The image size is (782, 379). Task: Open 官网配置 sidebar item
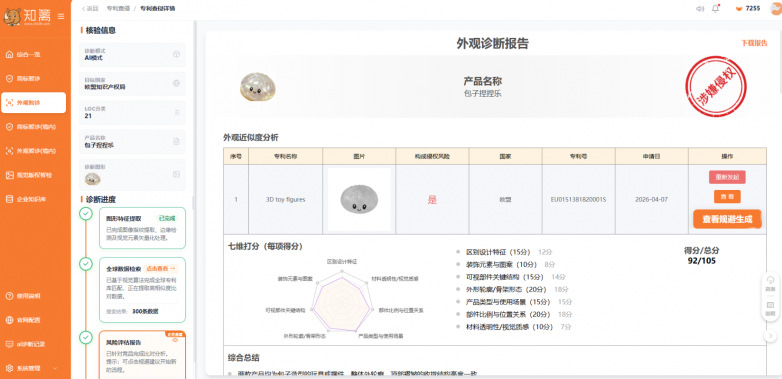click(x=33, y=320)
